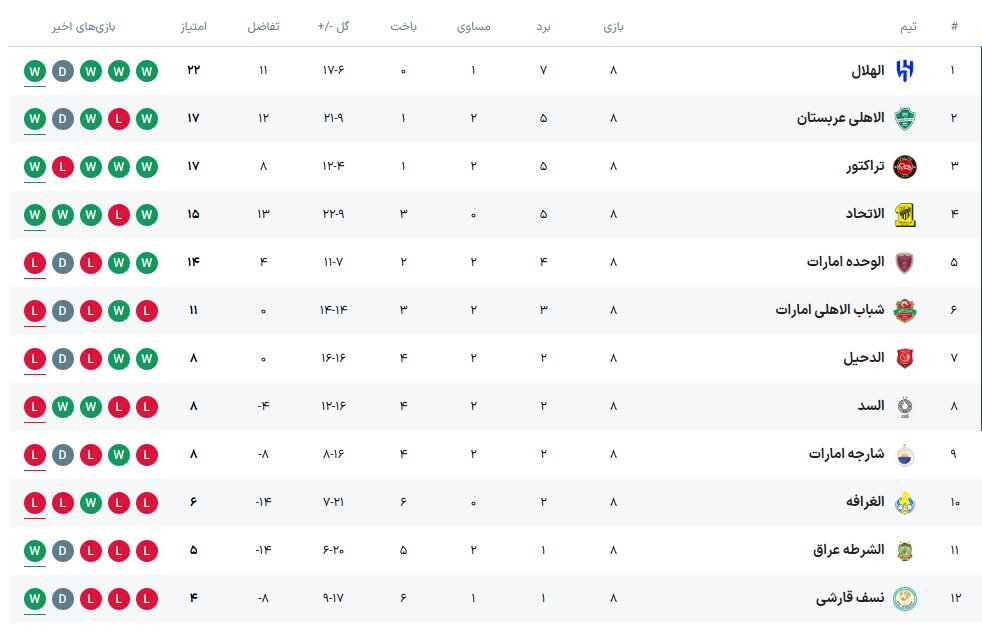Click السد's underlined leftmost L badge

tap(35, 406)
